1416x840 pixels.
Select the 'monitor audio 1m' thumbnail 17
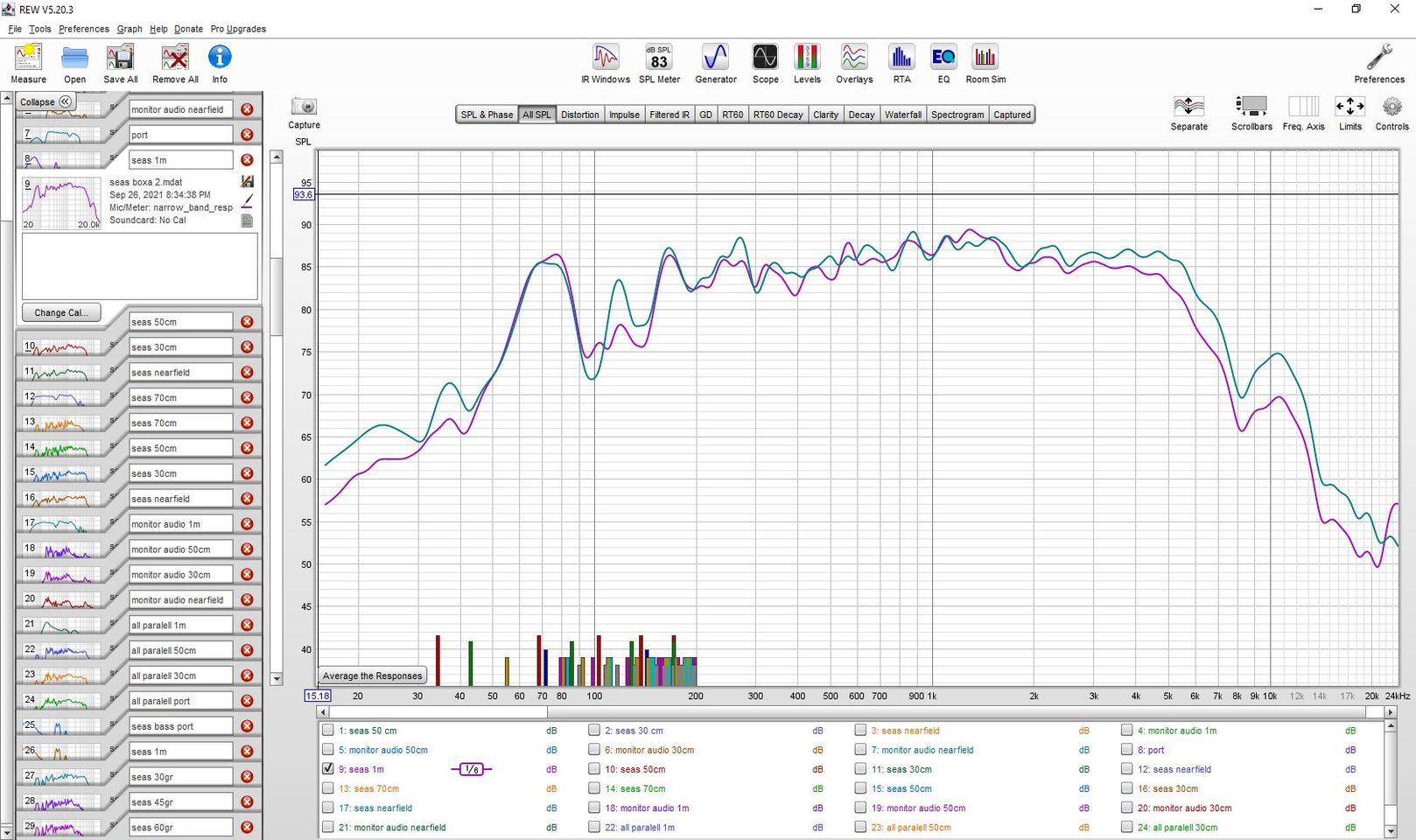click(x=61, y=524)
